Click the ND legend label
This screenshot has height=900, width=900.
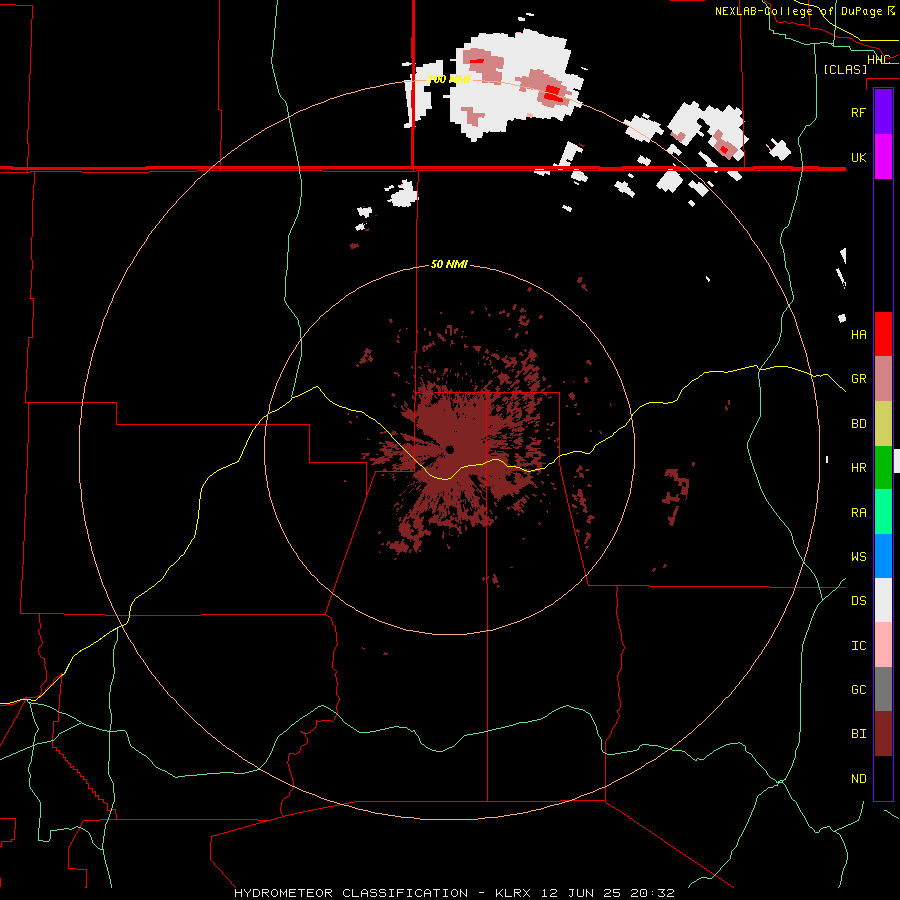858,779
